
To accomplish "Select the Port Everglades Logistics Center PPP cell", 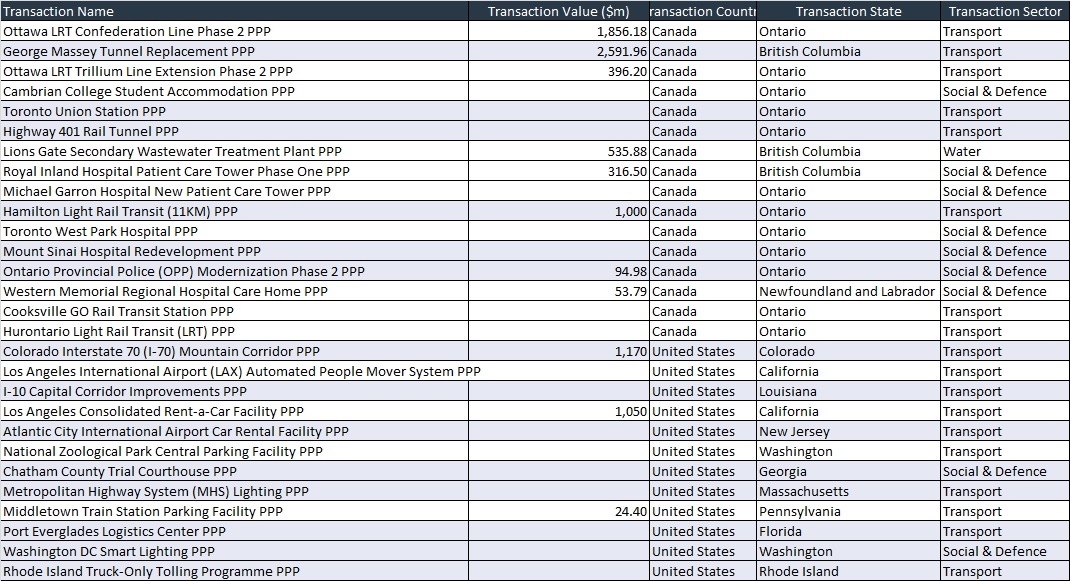I will (234, 531).
